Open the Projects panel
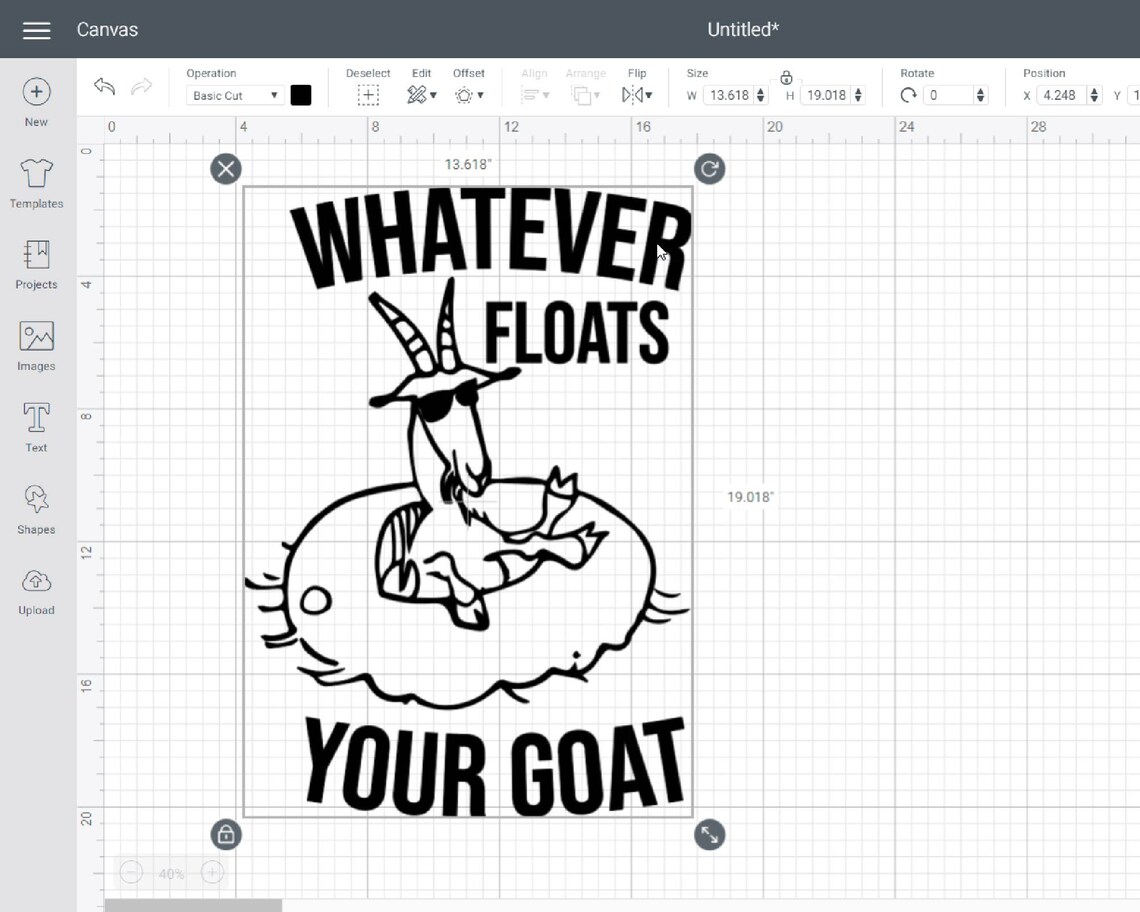1140x912 pixels. click(36, 263)
